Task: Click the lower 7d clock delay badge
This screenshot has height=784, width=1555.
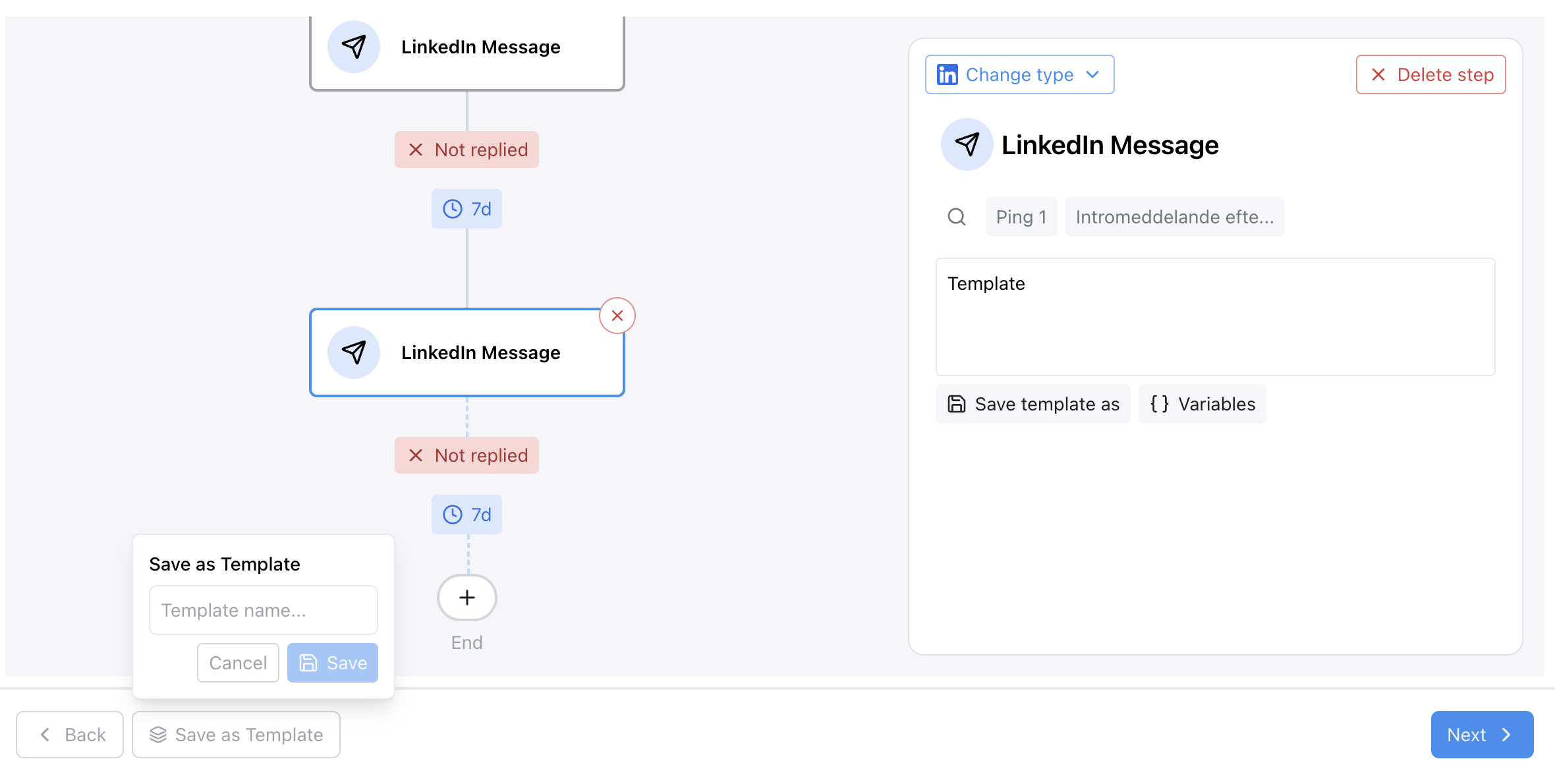Action: click(x=466, y=515)
